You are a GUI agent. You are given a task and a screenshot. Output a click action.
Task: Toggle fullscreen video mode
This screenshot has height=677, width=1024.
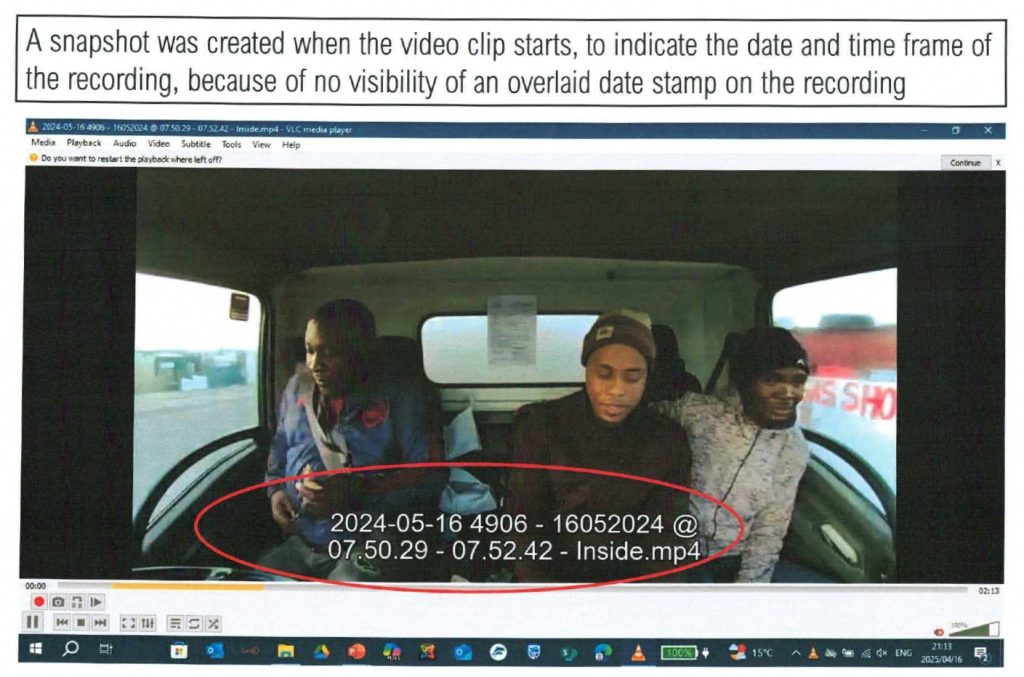coord(128,623)
